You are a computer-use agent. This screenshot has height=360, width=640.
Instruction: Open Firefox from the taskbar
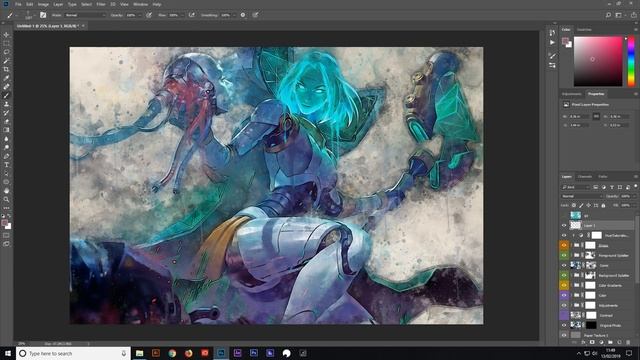[189, 353]
